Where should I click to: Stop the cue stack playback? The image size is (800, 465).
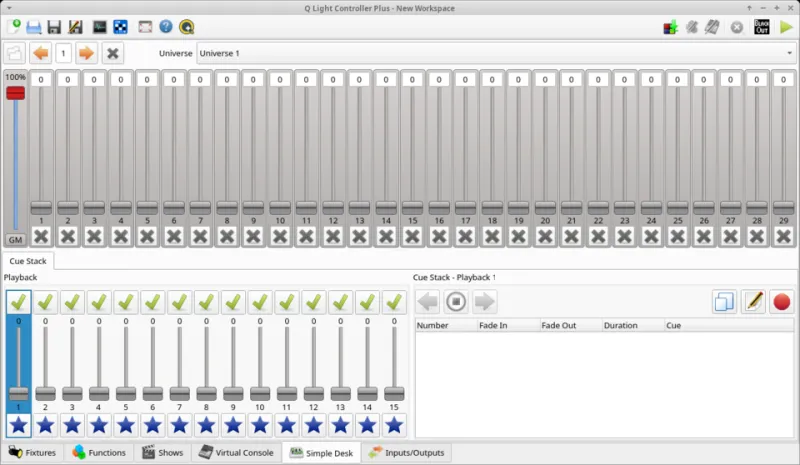pyautogui.click(x=456, y=301)
